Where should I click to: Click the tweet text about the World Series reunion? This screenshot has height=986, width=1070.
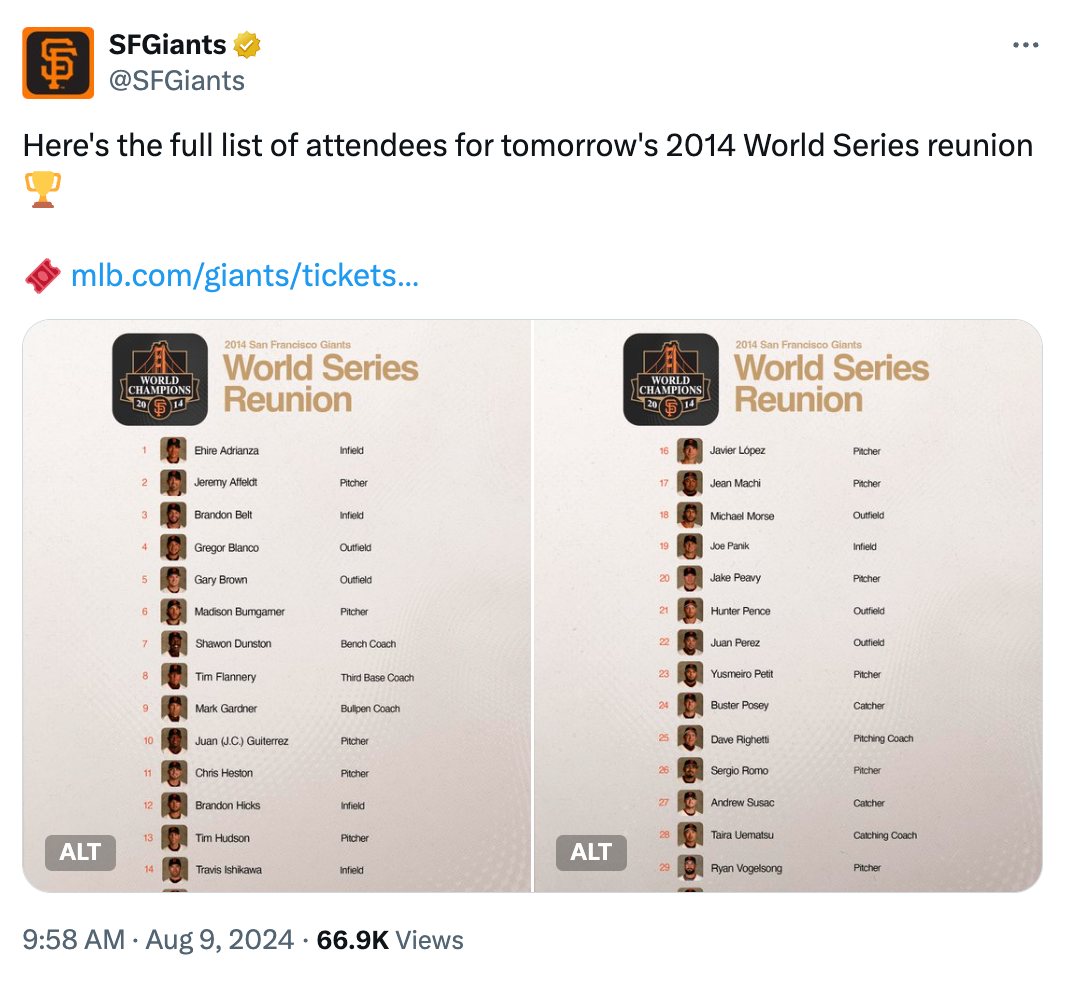pos(528,145)
